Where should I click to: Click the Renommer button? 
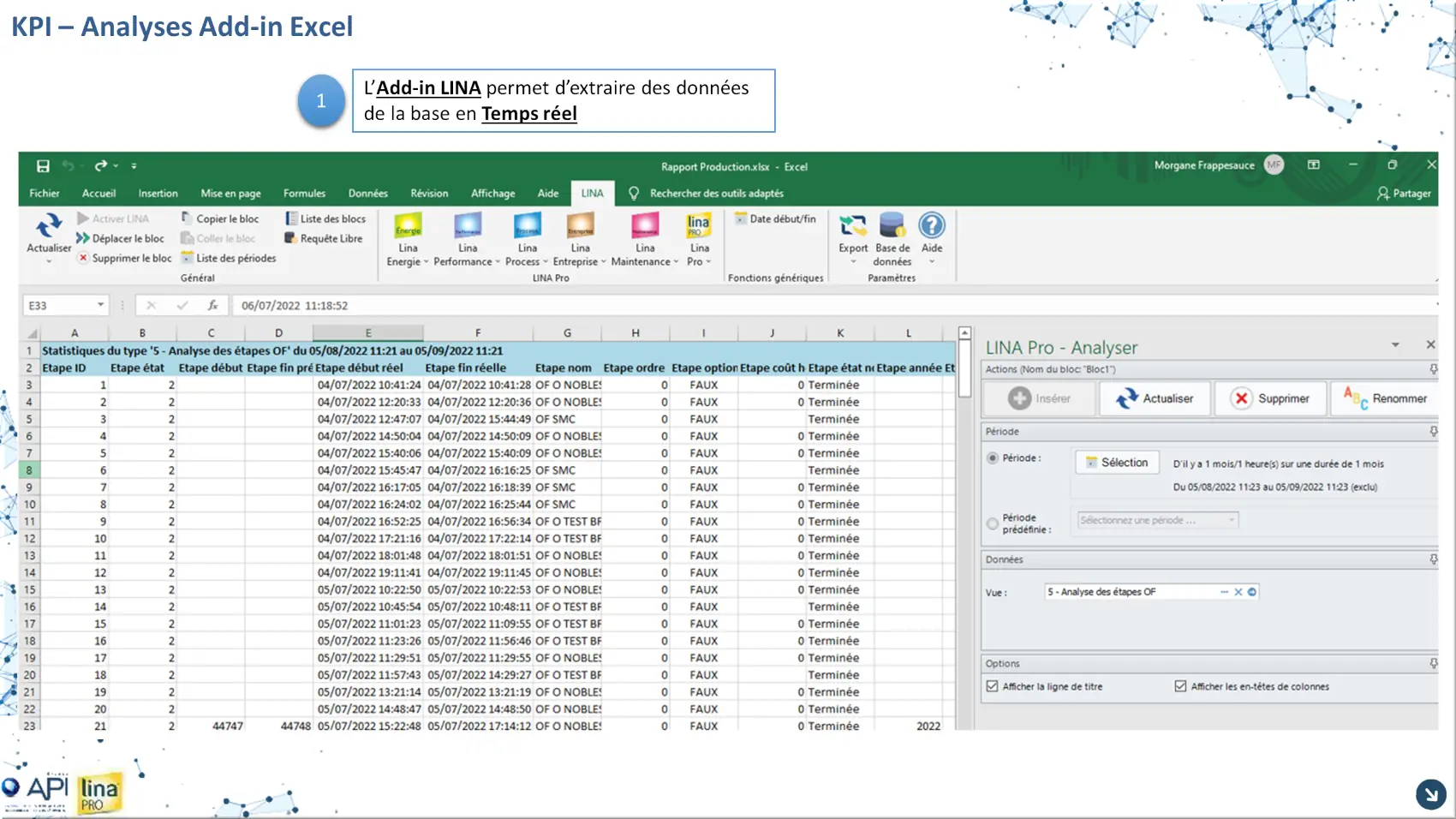coord(1385,398)
